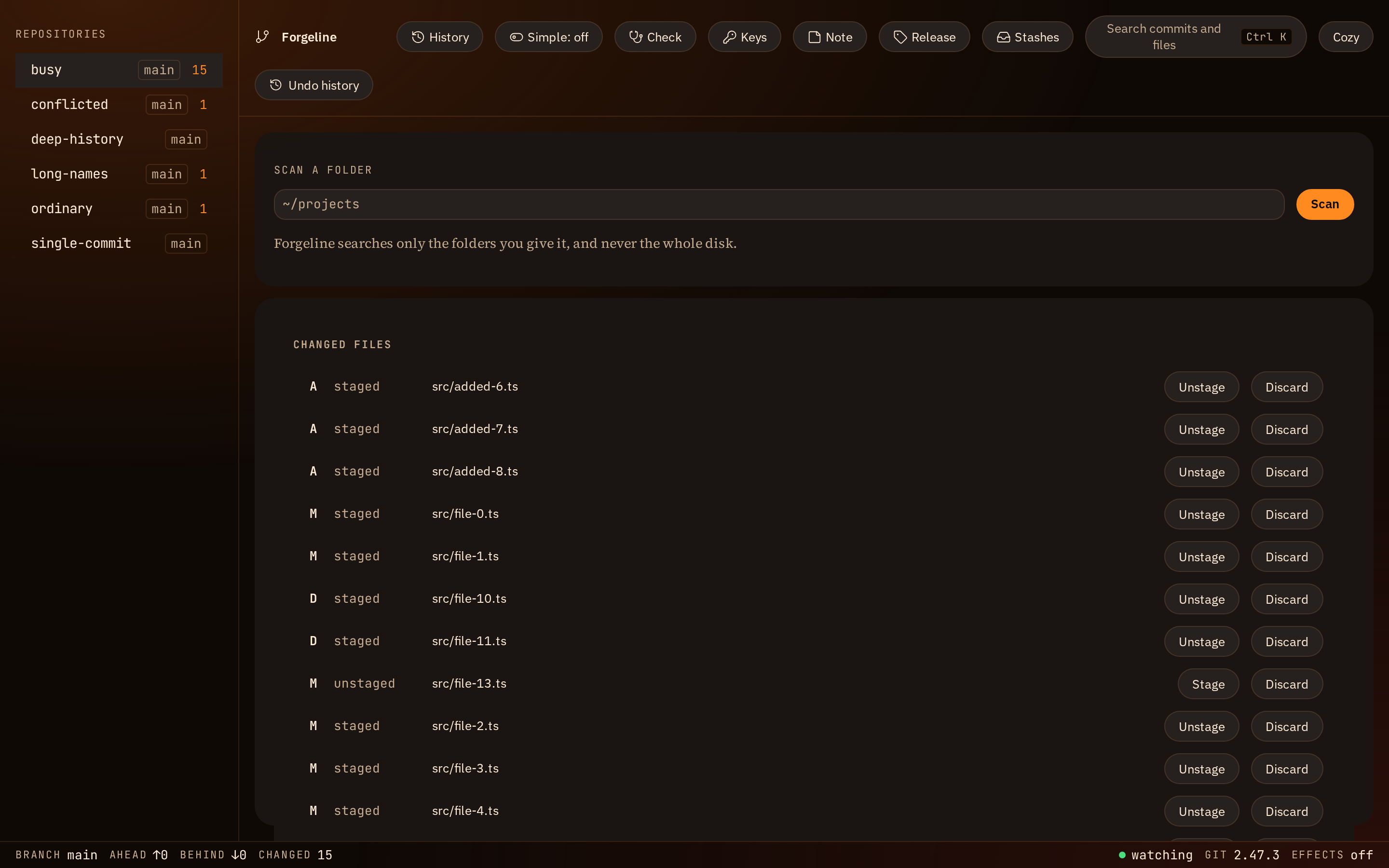The width and height of the screenshot is (1389, 868).
Task: Click the file name src/file-10.ts
Action: point(469,599)
